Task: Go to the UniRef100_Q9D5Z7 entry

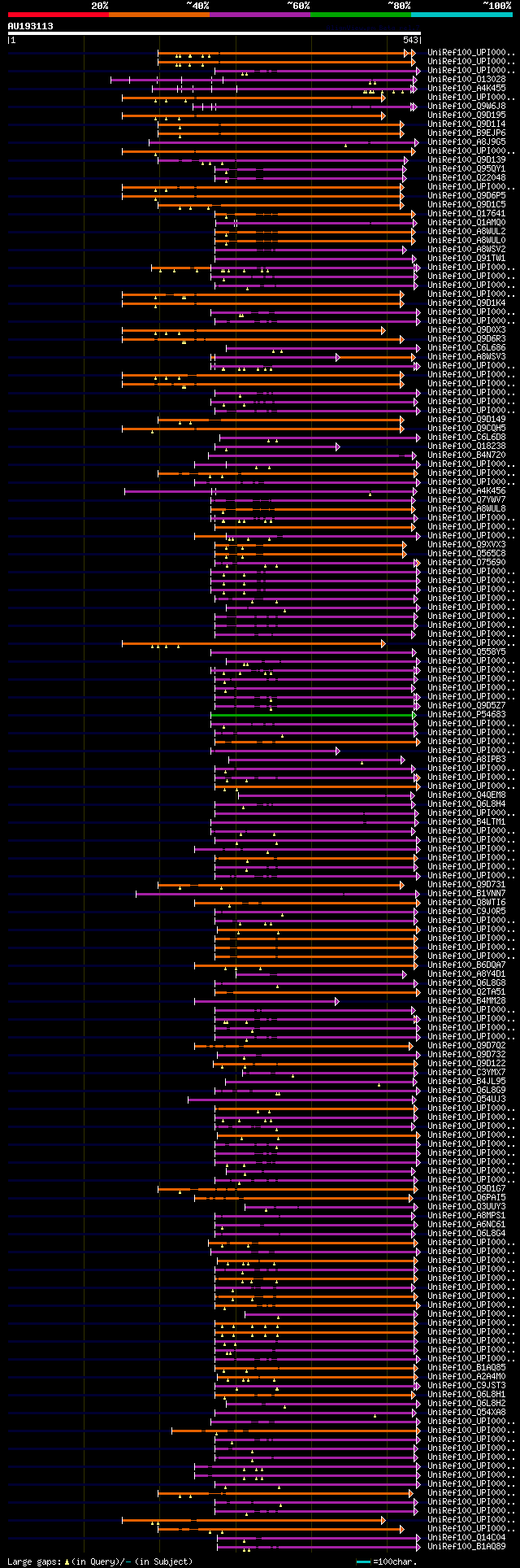Action: [466, 705]
